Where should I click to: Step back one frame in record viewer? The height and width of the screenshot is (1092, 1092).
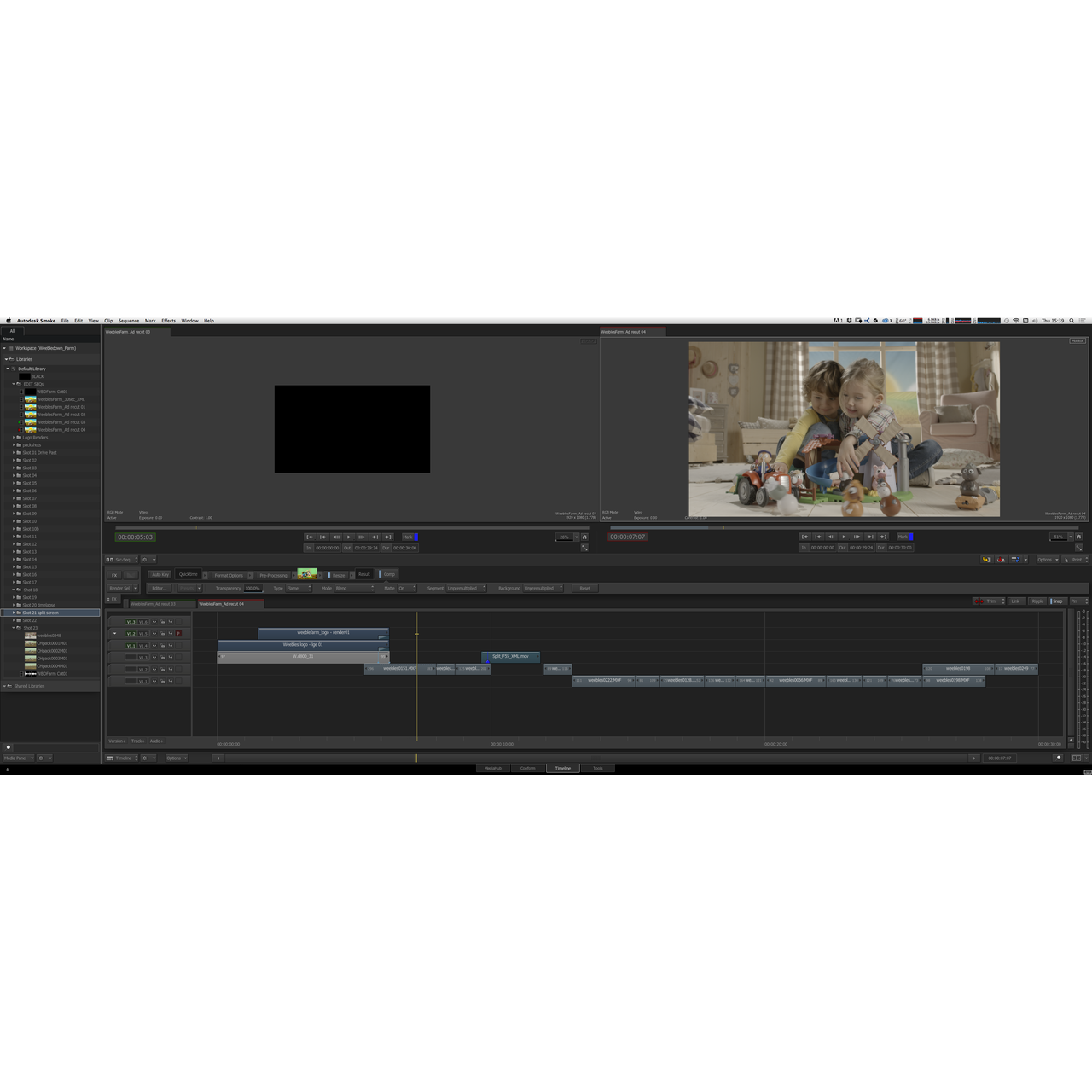pos(831,537)
